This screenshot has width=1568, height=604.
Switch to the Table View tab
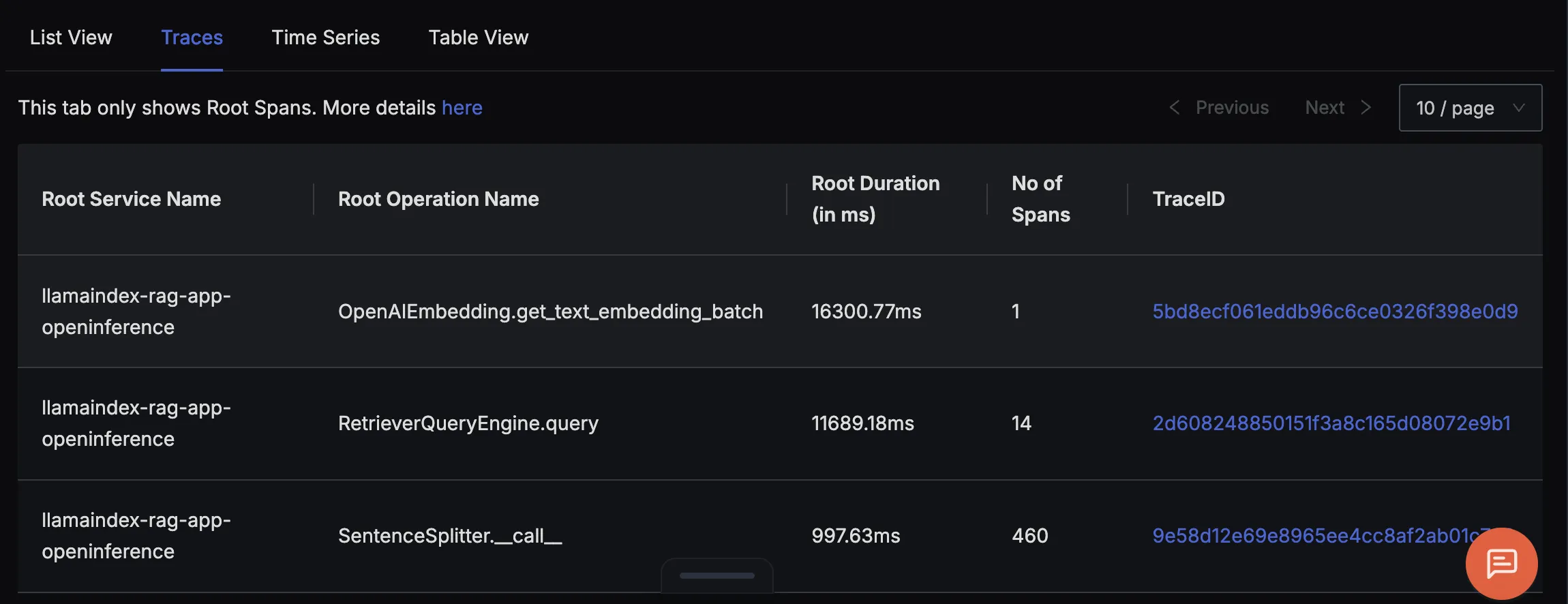pos(479,37)
